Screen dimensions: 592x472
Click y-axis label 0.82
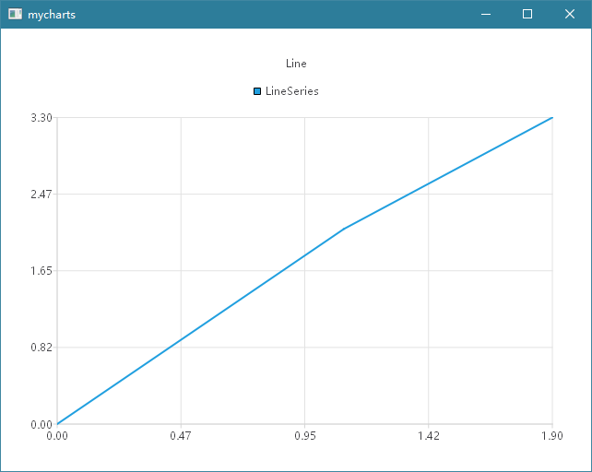point(41,347)
